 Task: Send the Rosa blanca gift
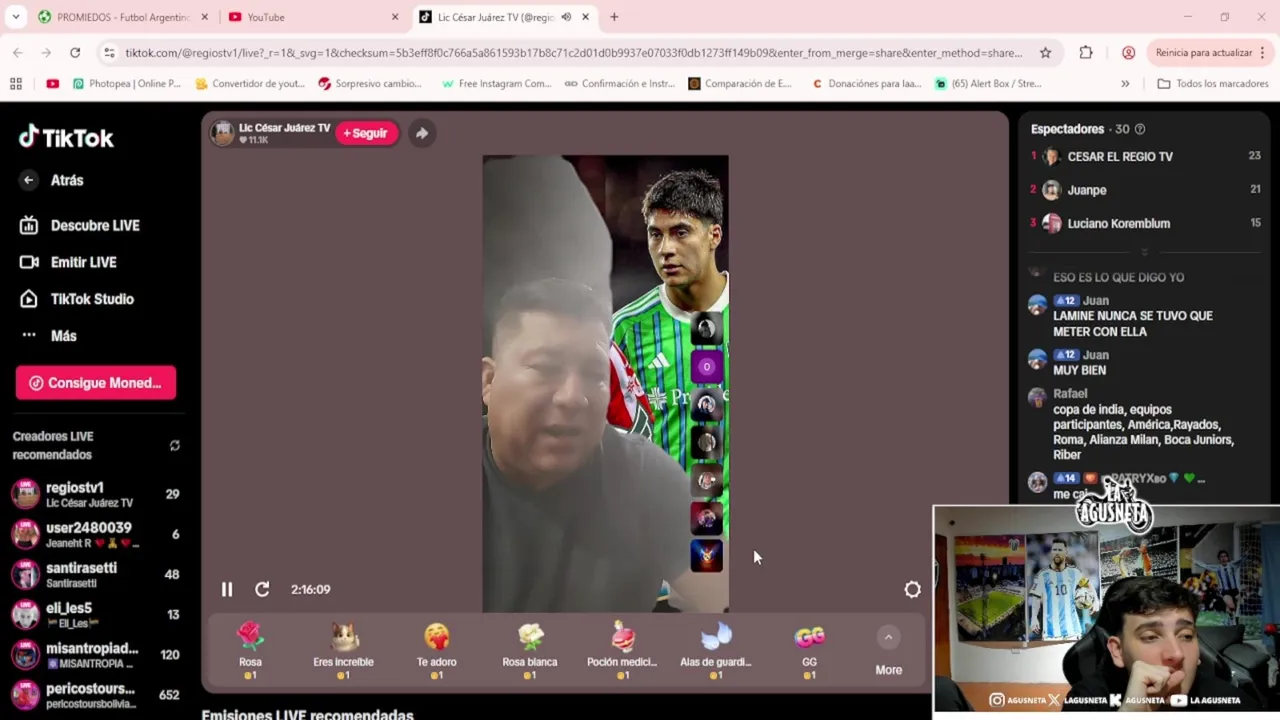pyautogui.click(x=530, y=651)
